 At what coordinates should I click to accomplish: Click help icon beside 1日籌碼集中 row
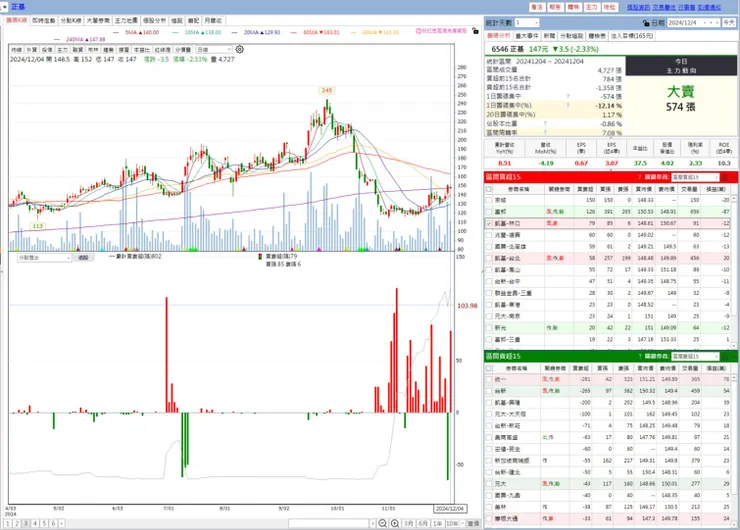coord(568,97)
